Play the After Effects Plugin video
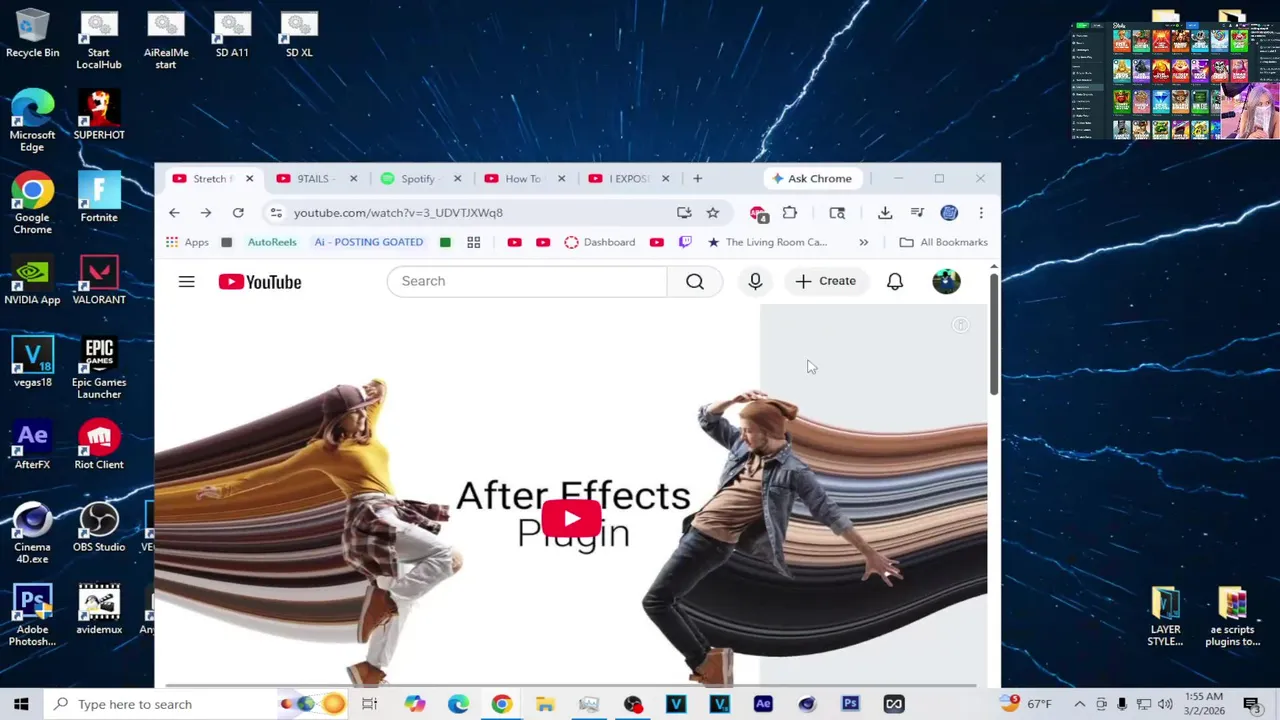Viewport: 1280px width, 720px height. pyautogui.click(x=571, y=518)
